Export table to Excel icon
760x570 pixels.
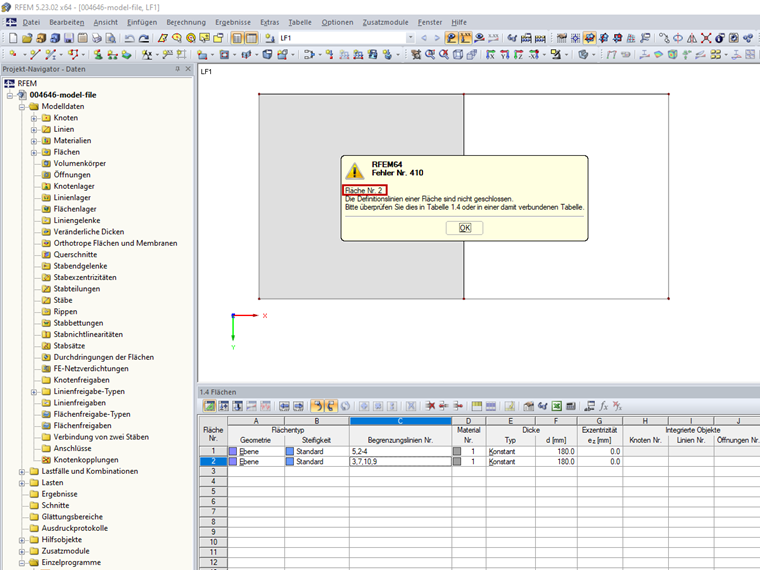pos(557,406)
